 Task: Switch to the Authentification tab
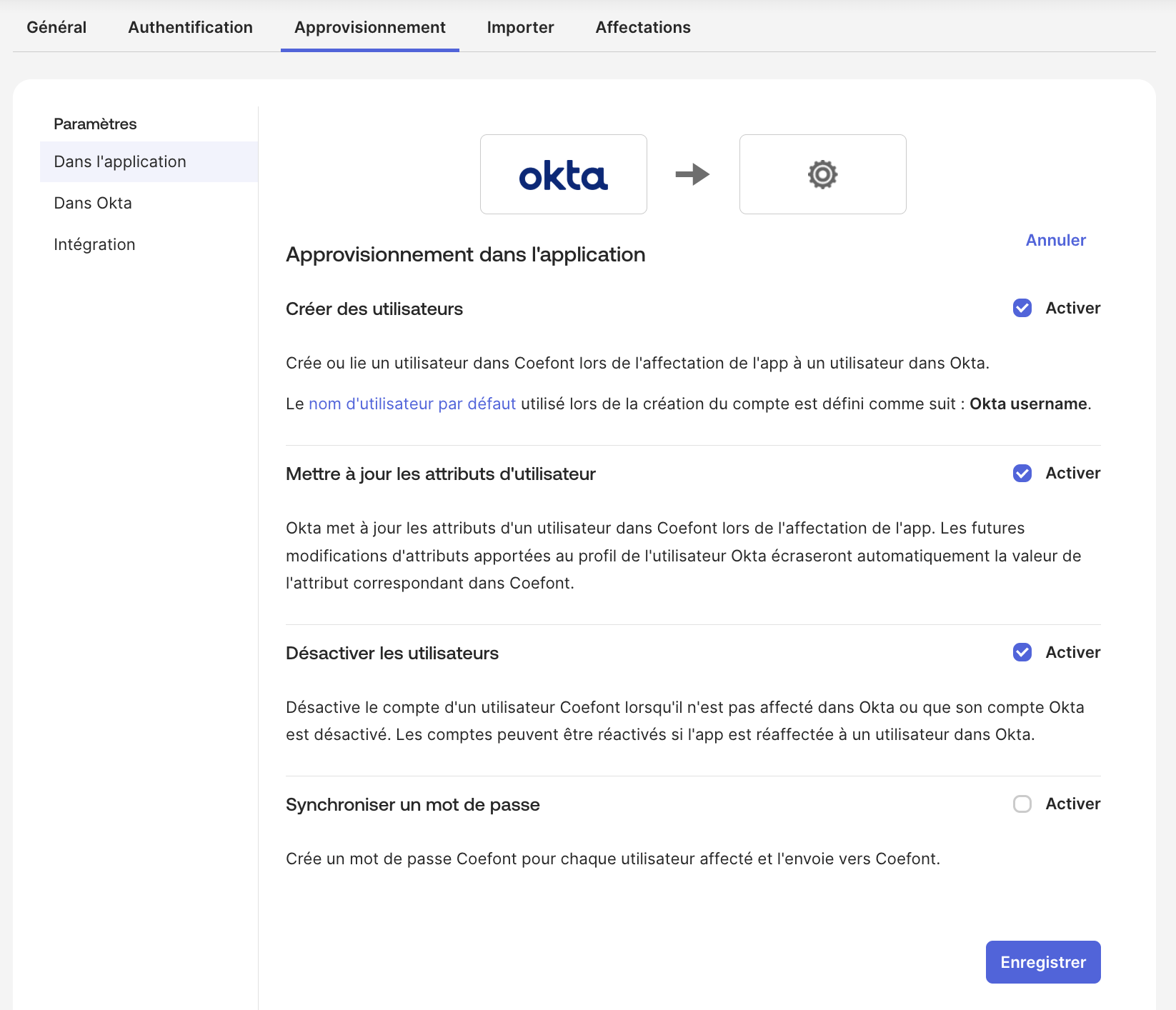coord(191,27)
